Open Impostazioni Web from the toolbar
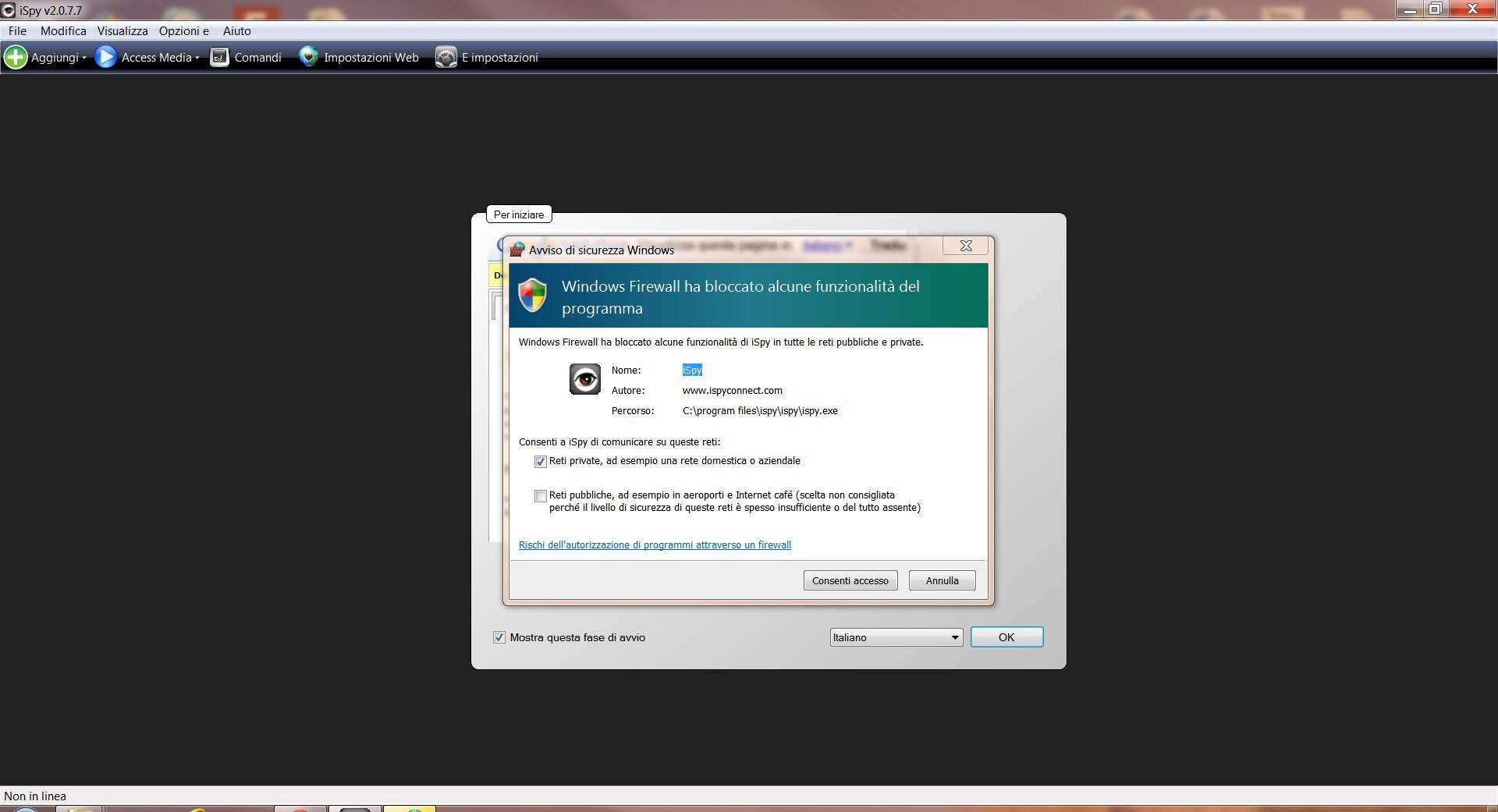The width and height of the screenshot is (1498, 812). pos(359,58)
